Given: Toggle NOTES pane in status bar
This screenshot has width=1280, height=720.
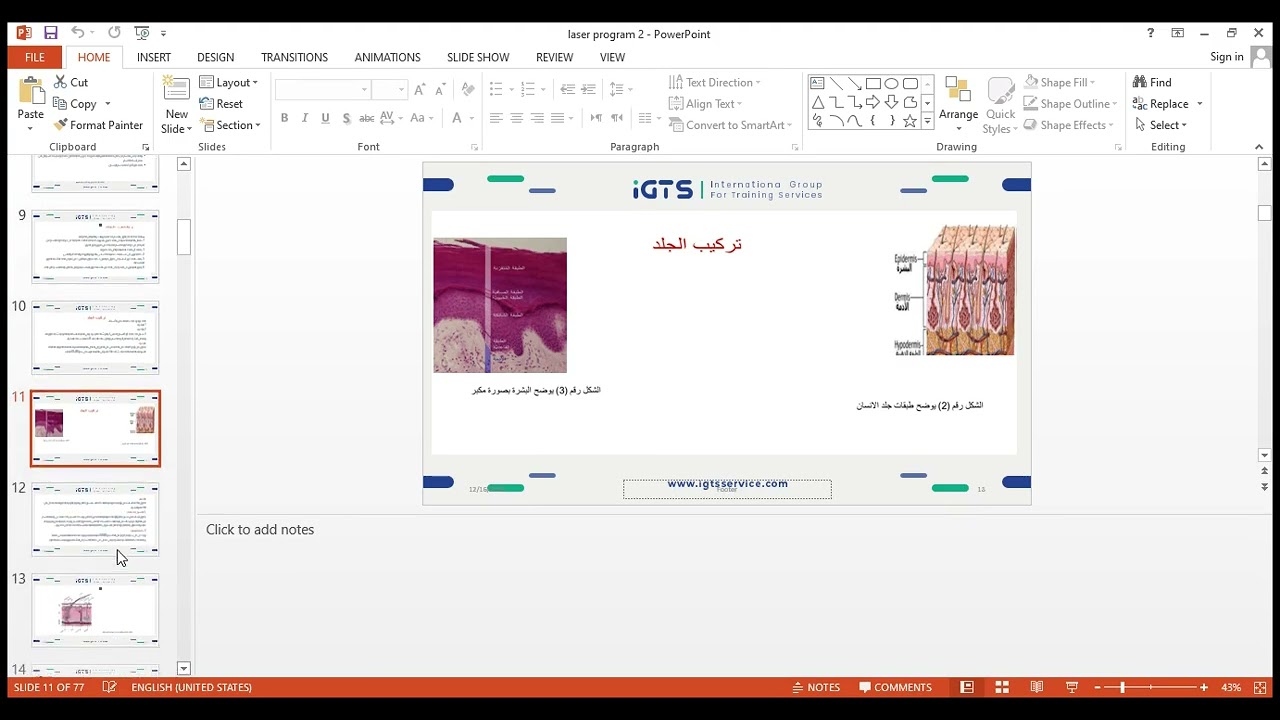Looking at the screenshot, I should click(x=816, y=687).
